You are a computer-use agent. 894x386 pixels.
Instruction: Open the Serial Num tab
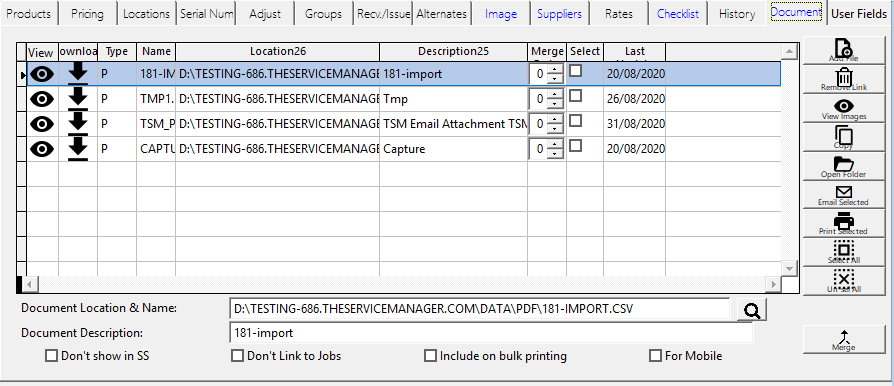pyautogui.click(x=206, y=14)
